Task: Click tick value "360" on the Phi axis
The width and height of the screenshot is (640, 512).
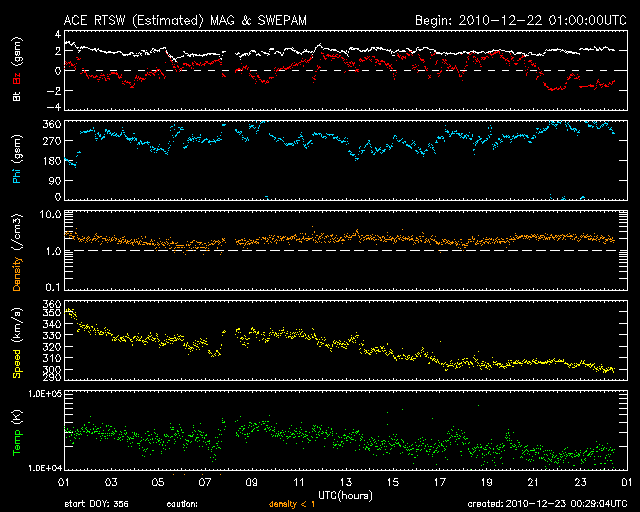Action: point(52,125)
